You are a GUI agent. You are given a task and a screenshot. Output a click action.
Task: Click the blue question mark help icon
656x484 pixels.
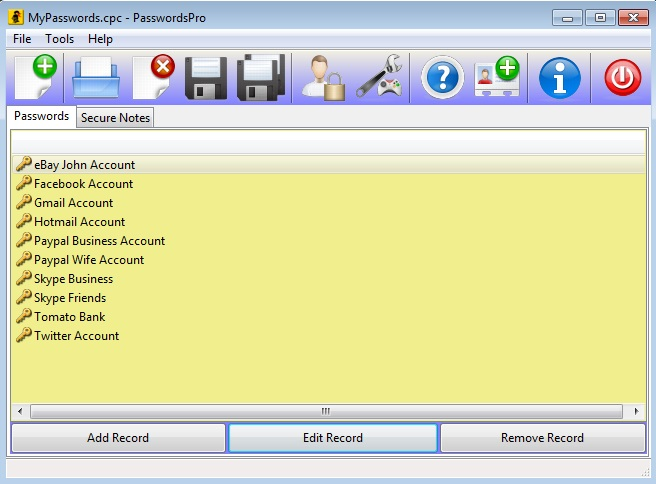point(442,77)
